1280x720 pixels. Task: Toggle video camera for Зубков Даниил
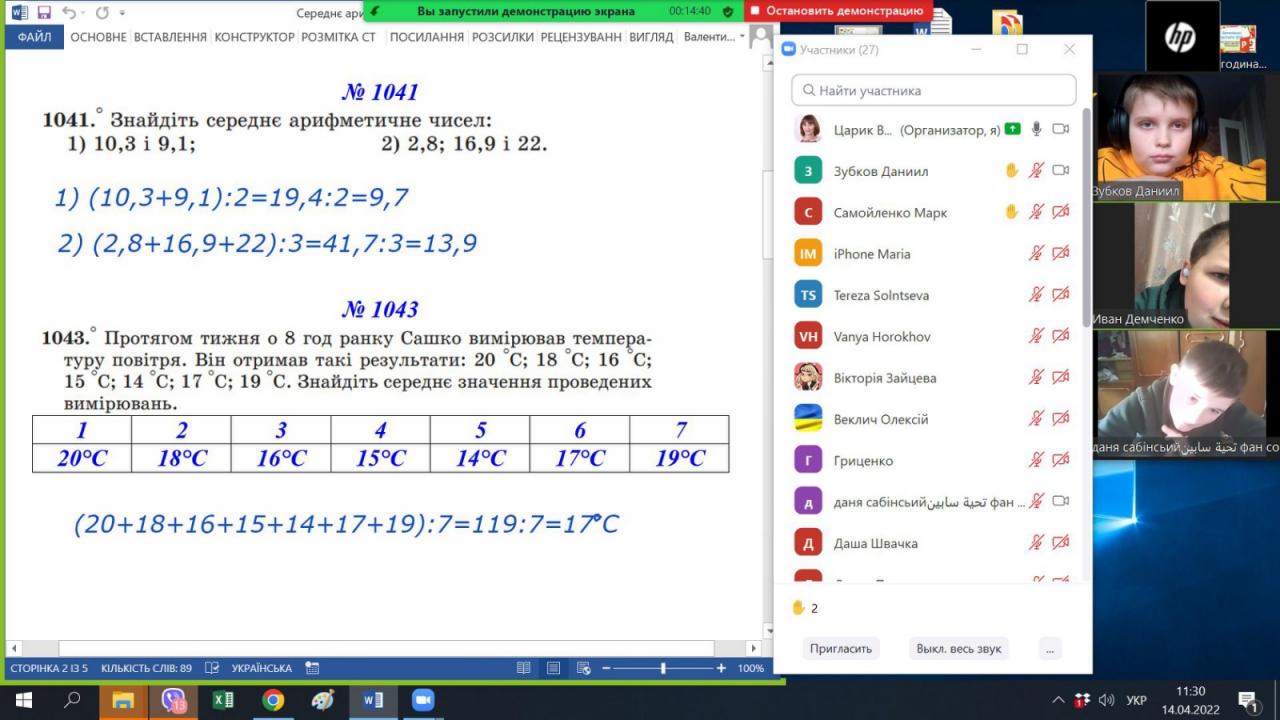click(x=1061, y=171)
